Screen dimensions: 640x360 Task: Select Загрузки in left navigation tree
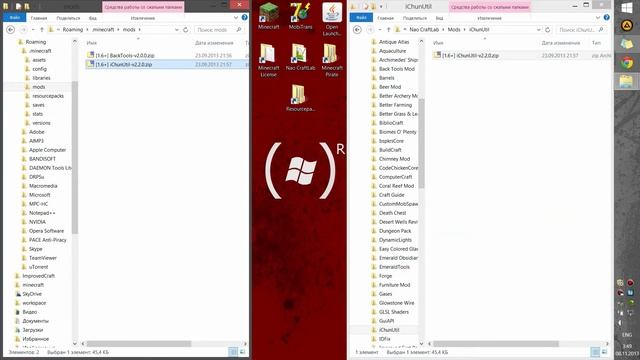32,330
